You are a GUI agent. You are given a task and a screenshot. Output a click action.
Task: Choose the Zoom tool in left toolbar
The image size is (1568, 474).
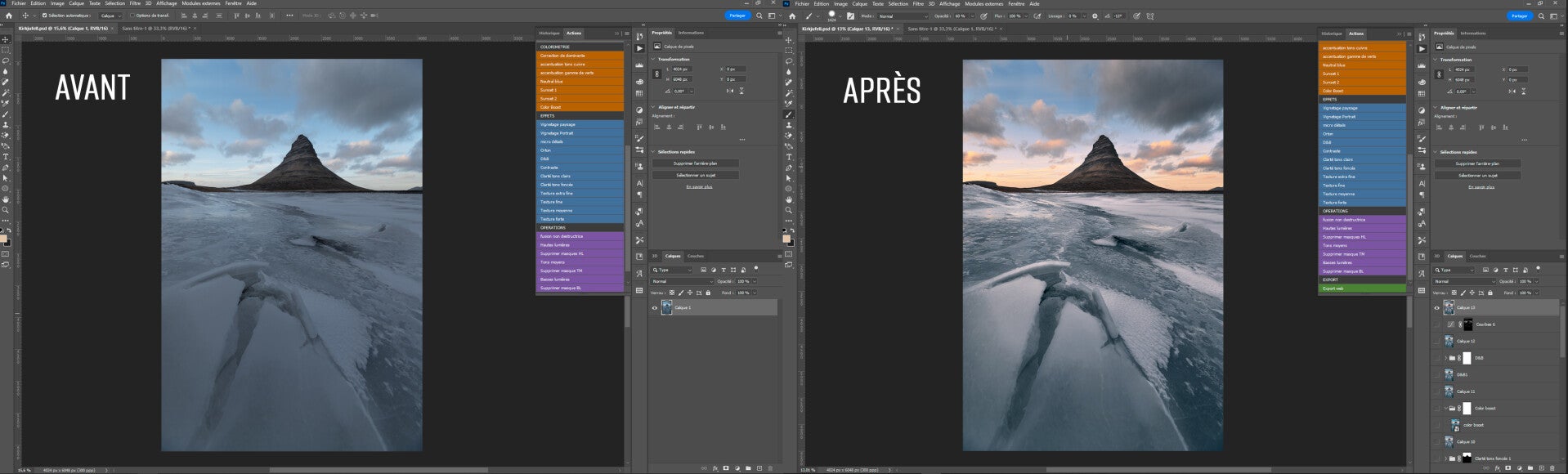click(5, 210)
